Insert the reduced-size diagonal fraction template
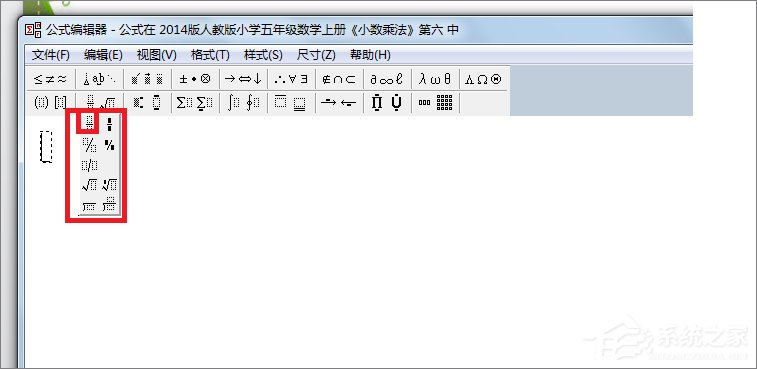Image resolution: width=757 pixels, height=369 pixels. [x=110, y=144]
